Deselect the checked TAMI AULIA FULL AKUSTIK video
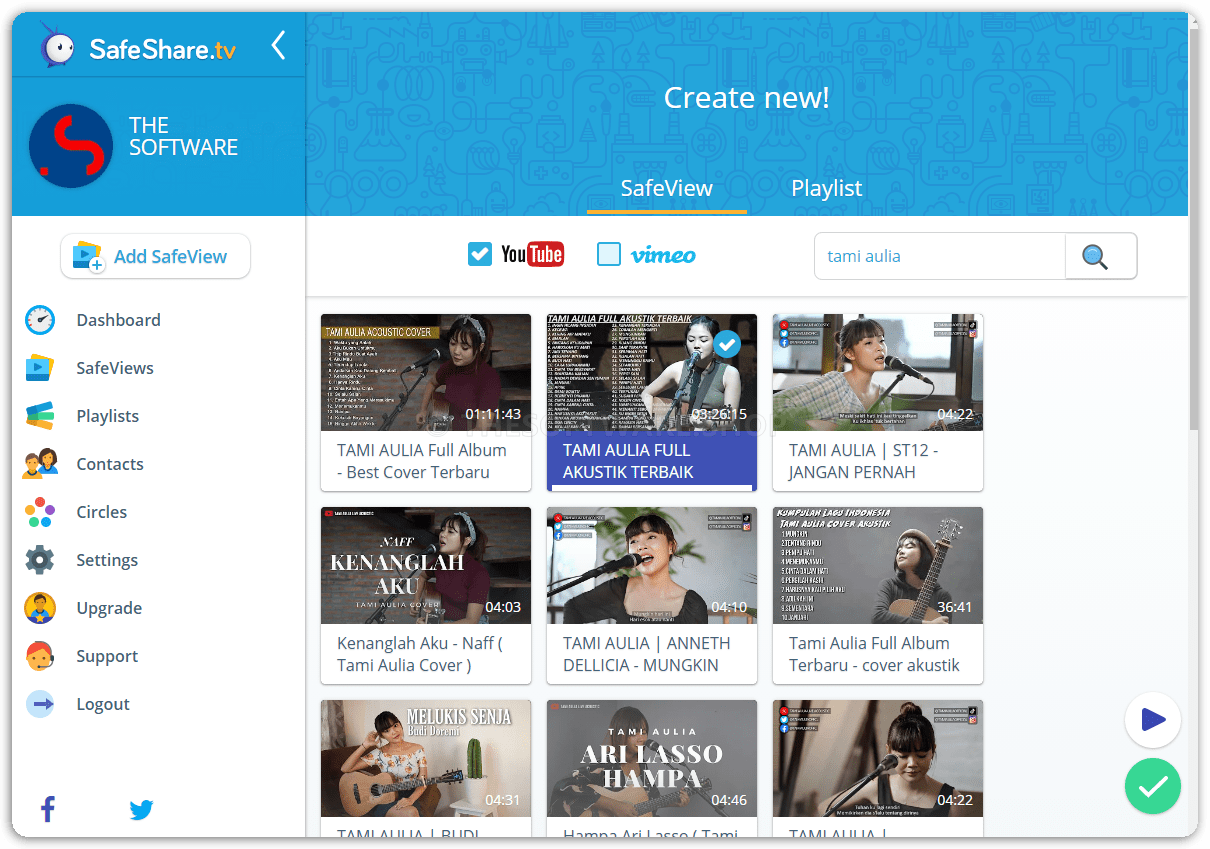Viewport: 1210px width, 849px height. click(x=728, y=345)
